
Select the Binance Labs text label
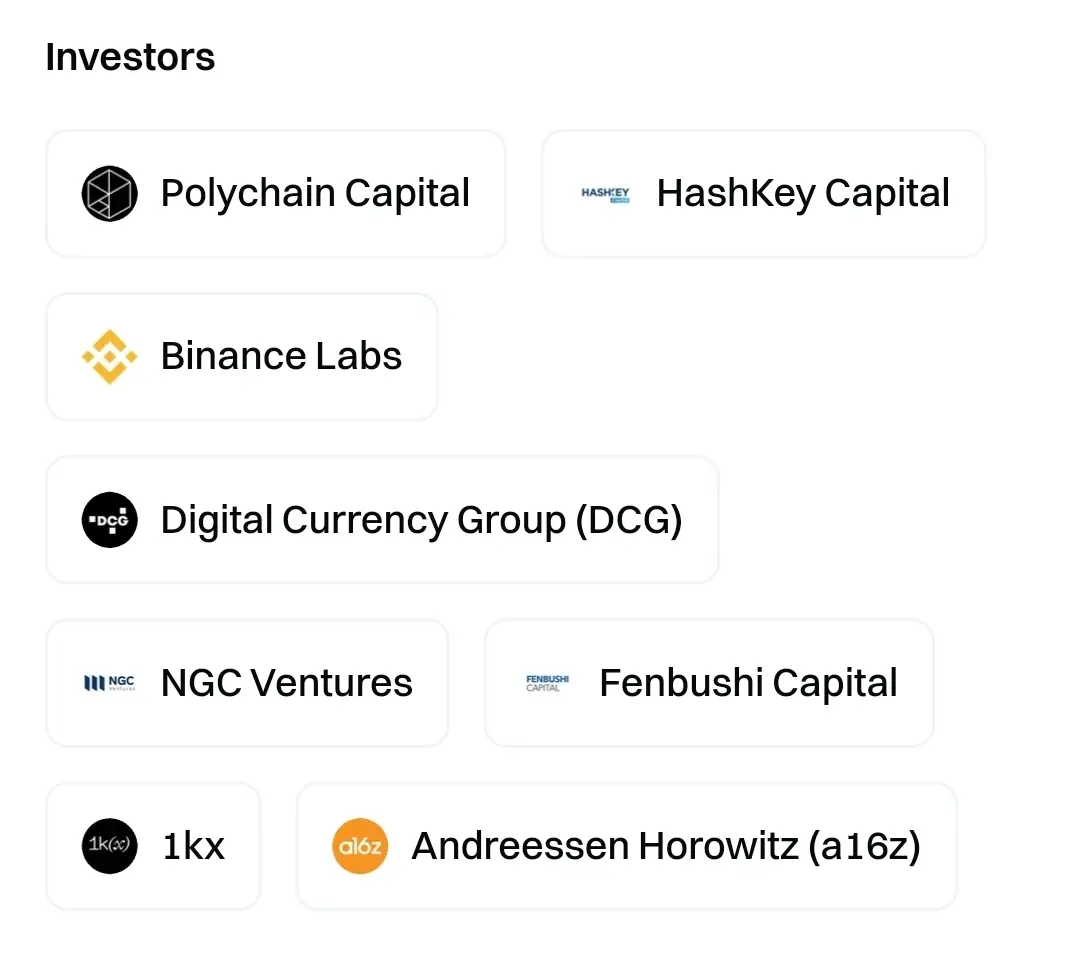pyautogui.click(x=281, y=356)
